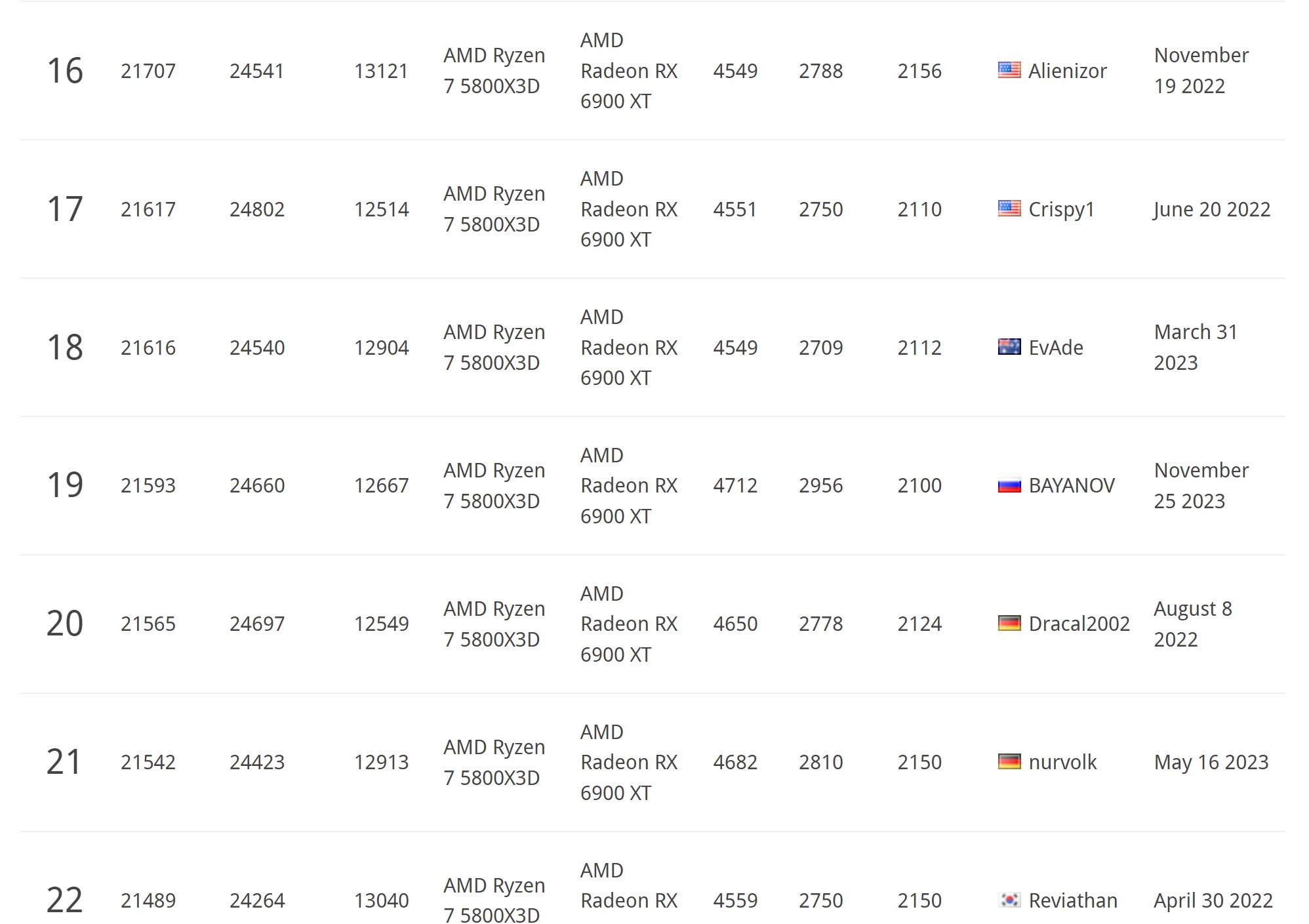
Task: Click the German flag beside nurvolk
Action: click(x=1009, y=762)
